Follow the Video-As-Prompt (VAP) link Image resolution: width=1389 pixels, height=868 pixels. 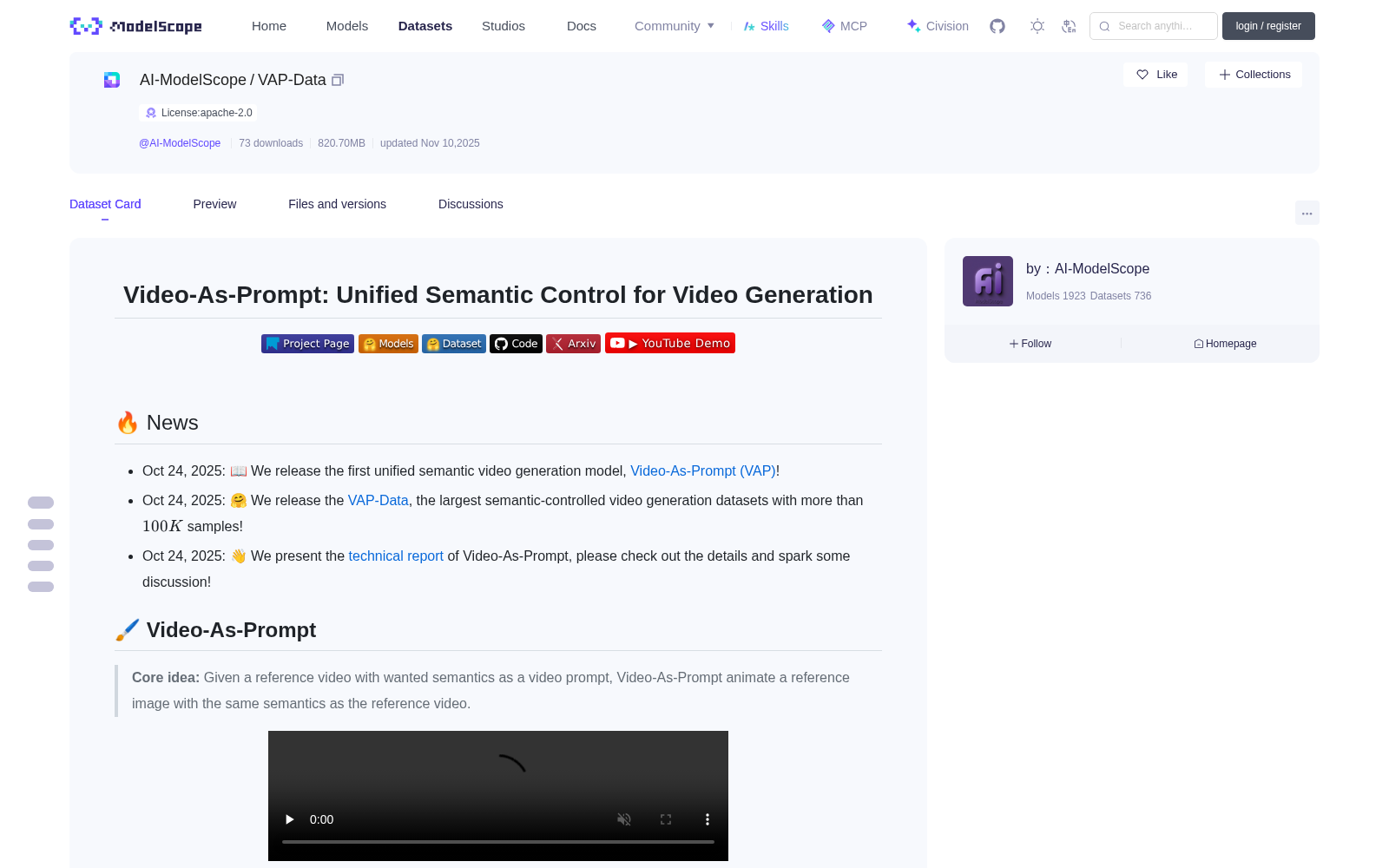click(x=703, y=470)
